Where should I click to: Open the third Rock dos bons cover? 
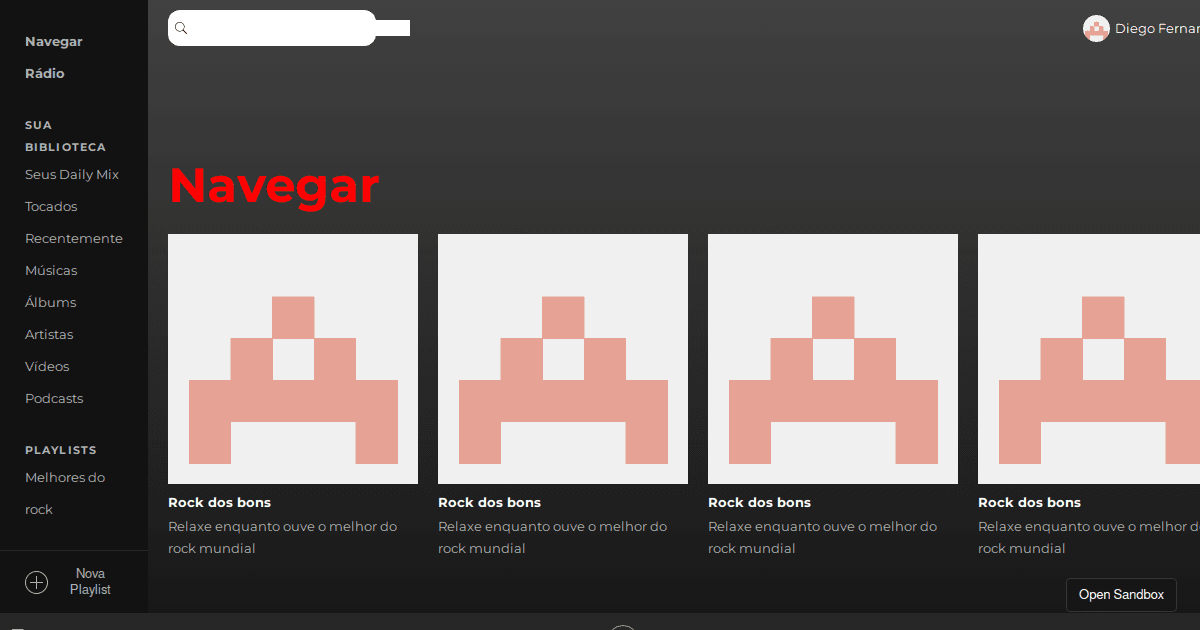pyautogui.click(x=833, y=359)
